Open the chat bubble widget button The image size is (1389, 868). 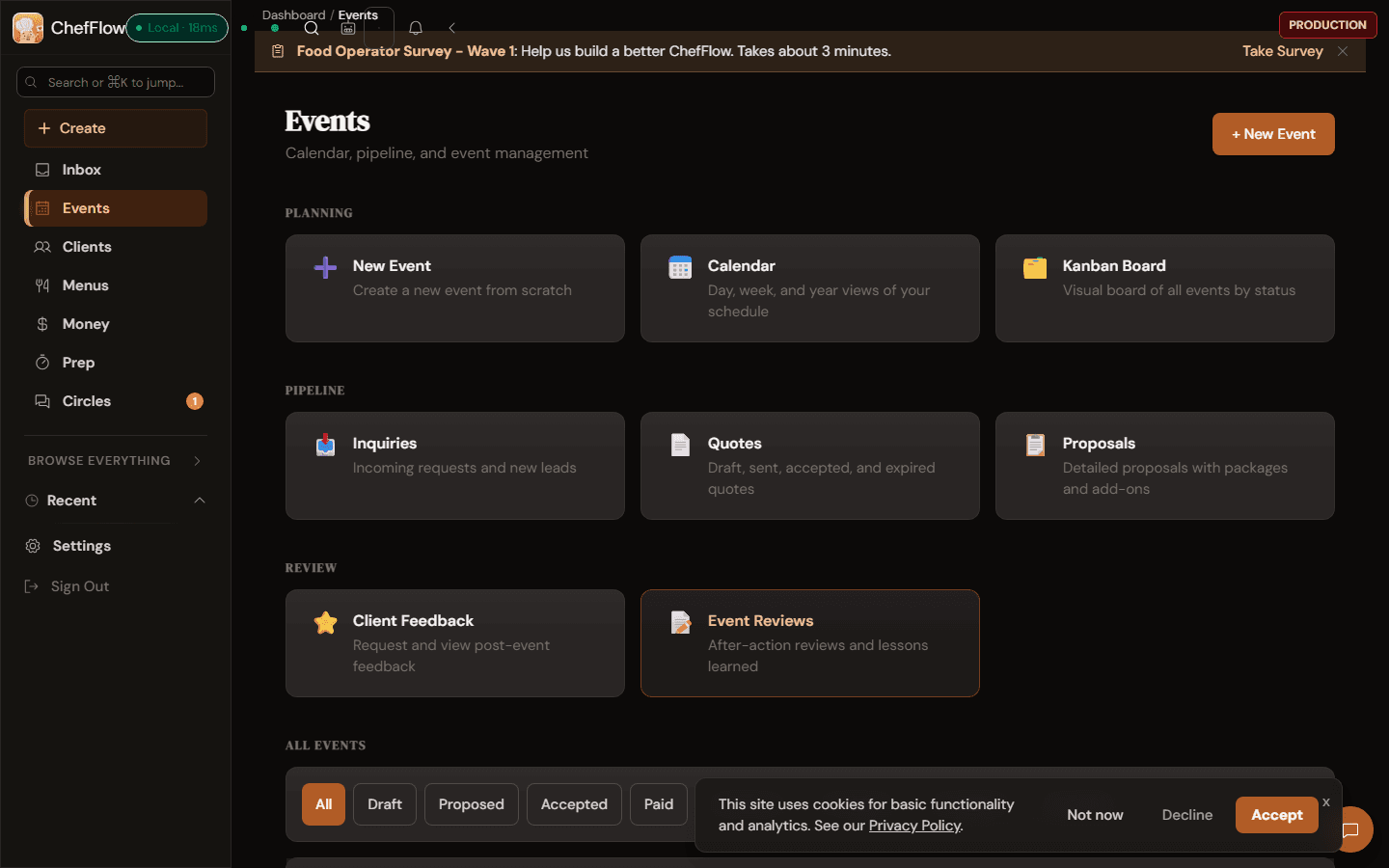click(1350, 829)
